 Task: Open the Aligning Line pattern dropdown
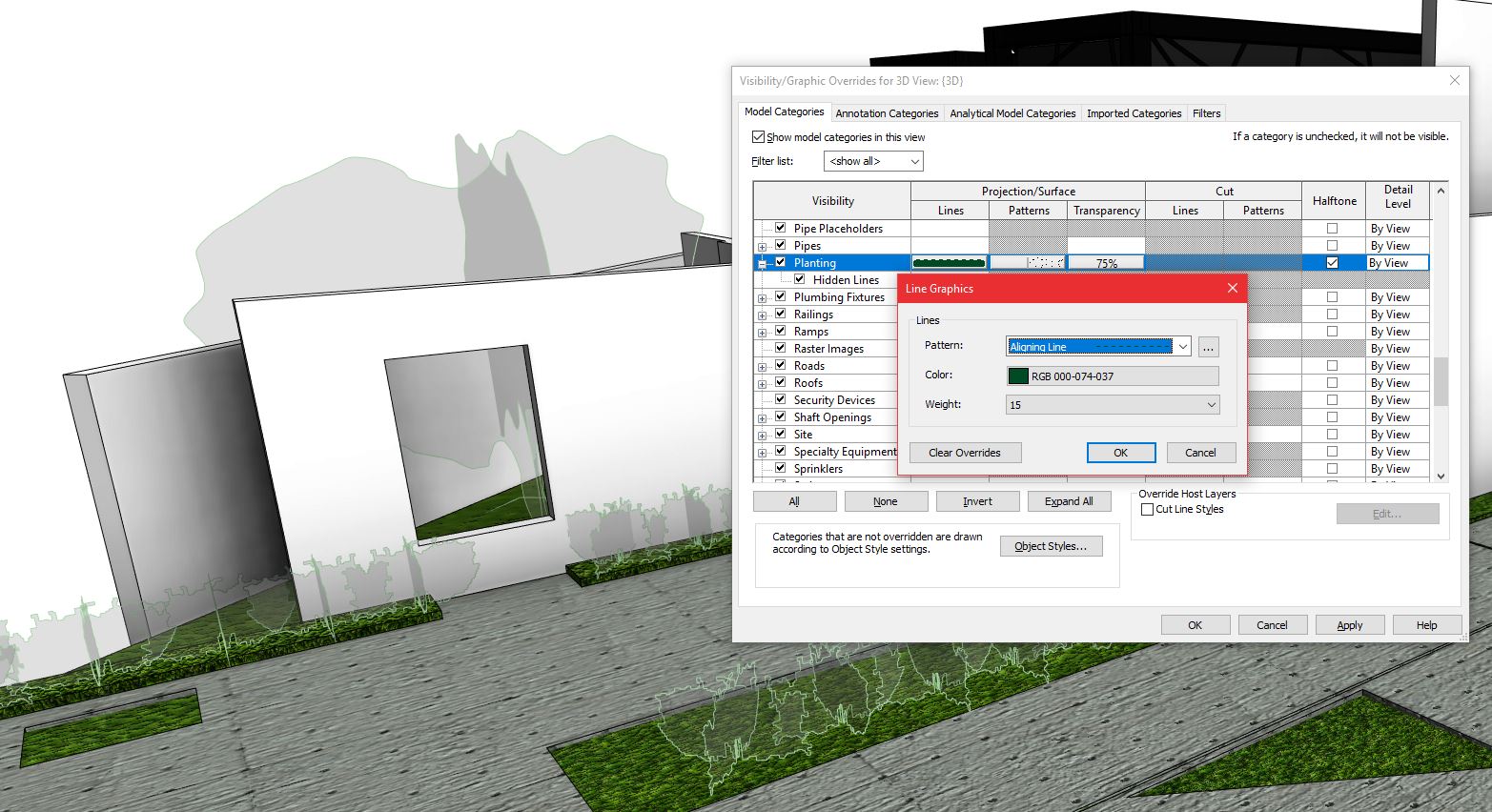tap(1181, 346)
